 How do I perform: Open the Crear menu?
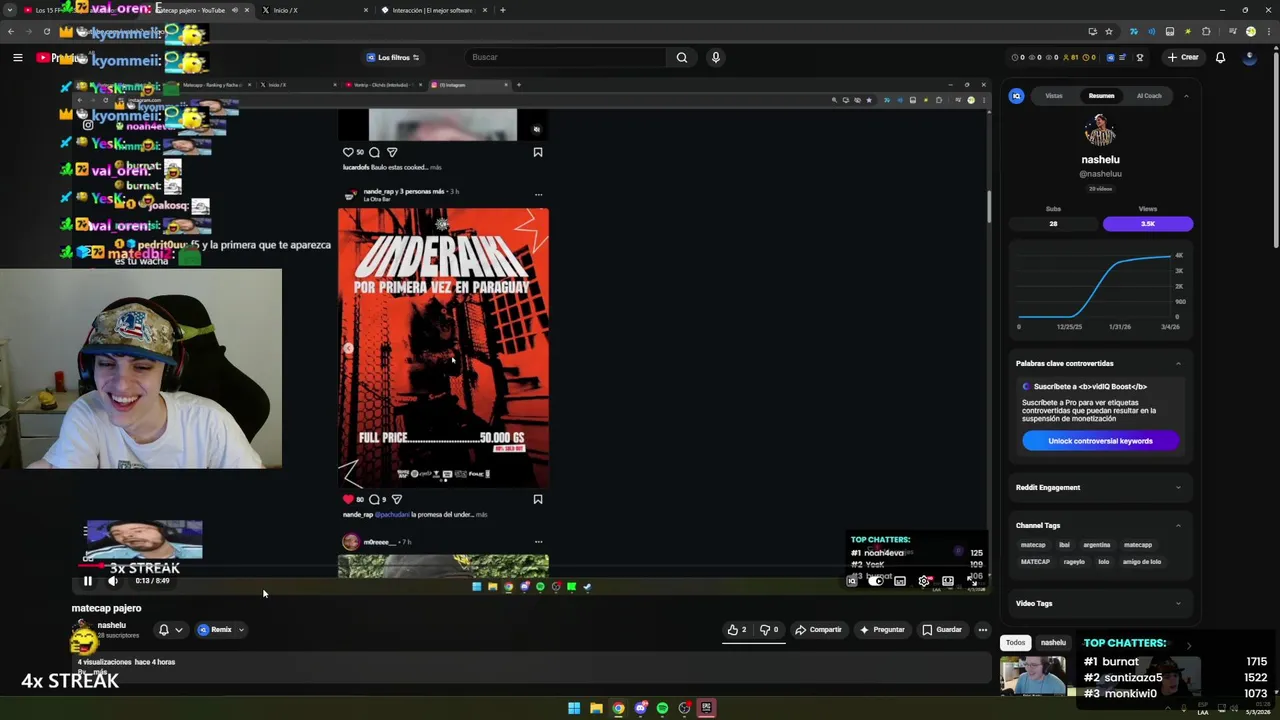coord(1182,57)
